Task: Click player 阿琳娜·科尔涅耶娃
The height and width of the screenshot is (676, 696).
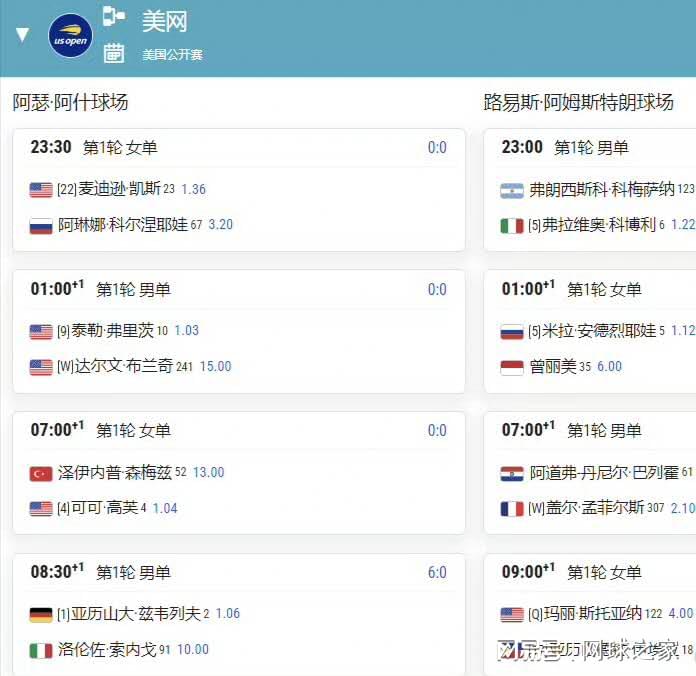Action: 123,225
